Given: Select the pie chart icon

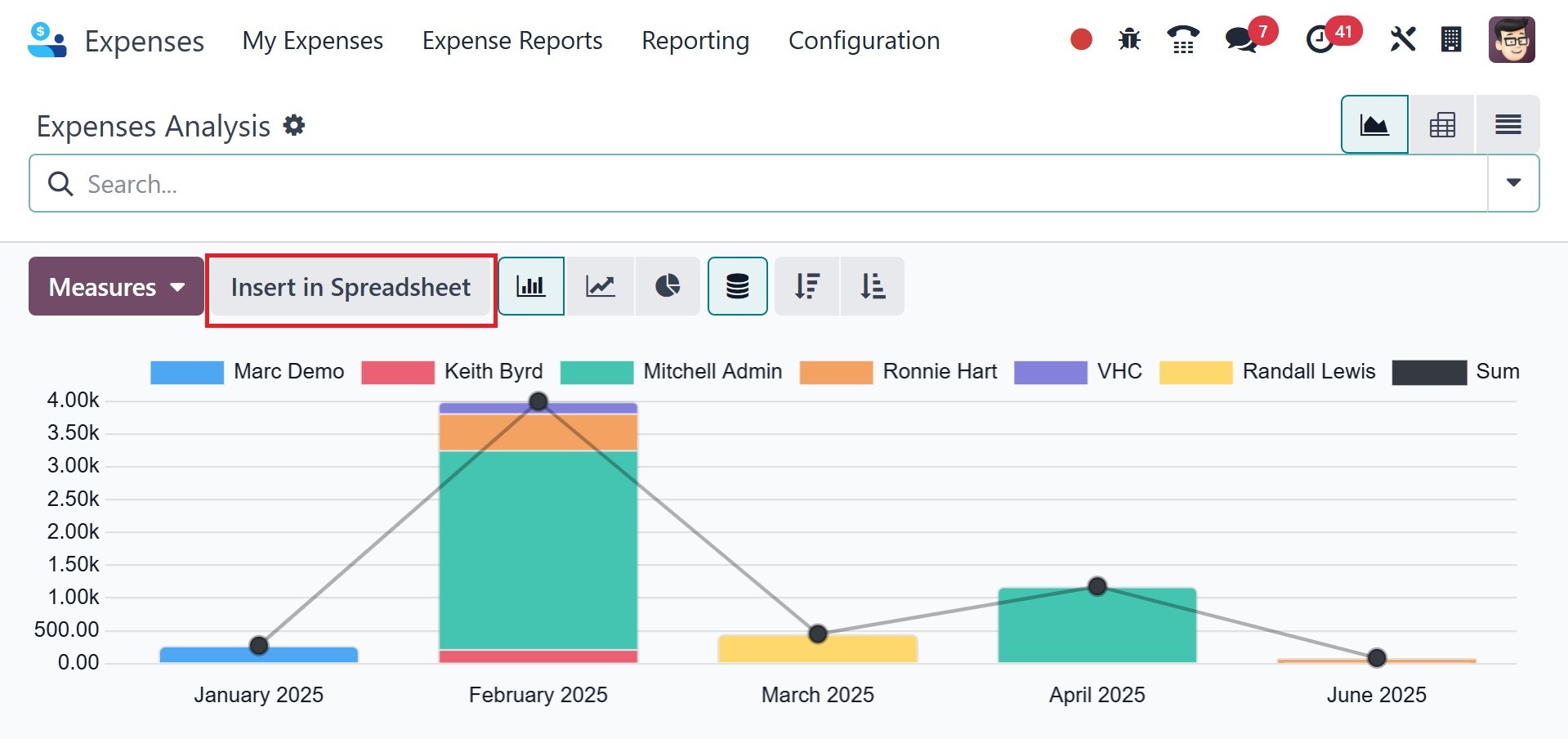Looking at the screenshot, I should pyautogui.click(x=668, y=286).
